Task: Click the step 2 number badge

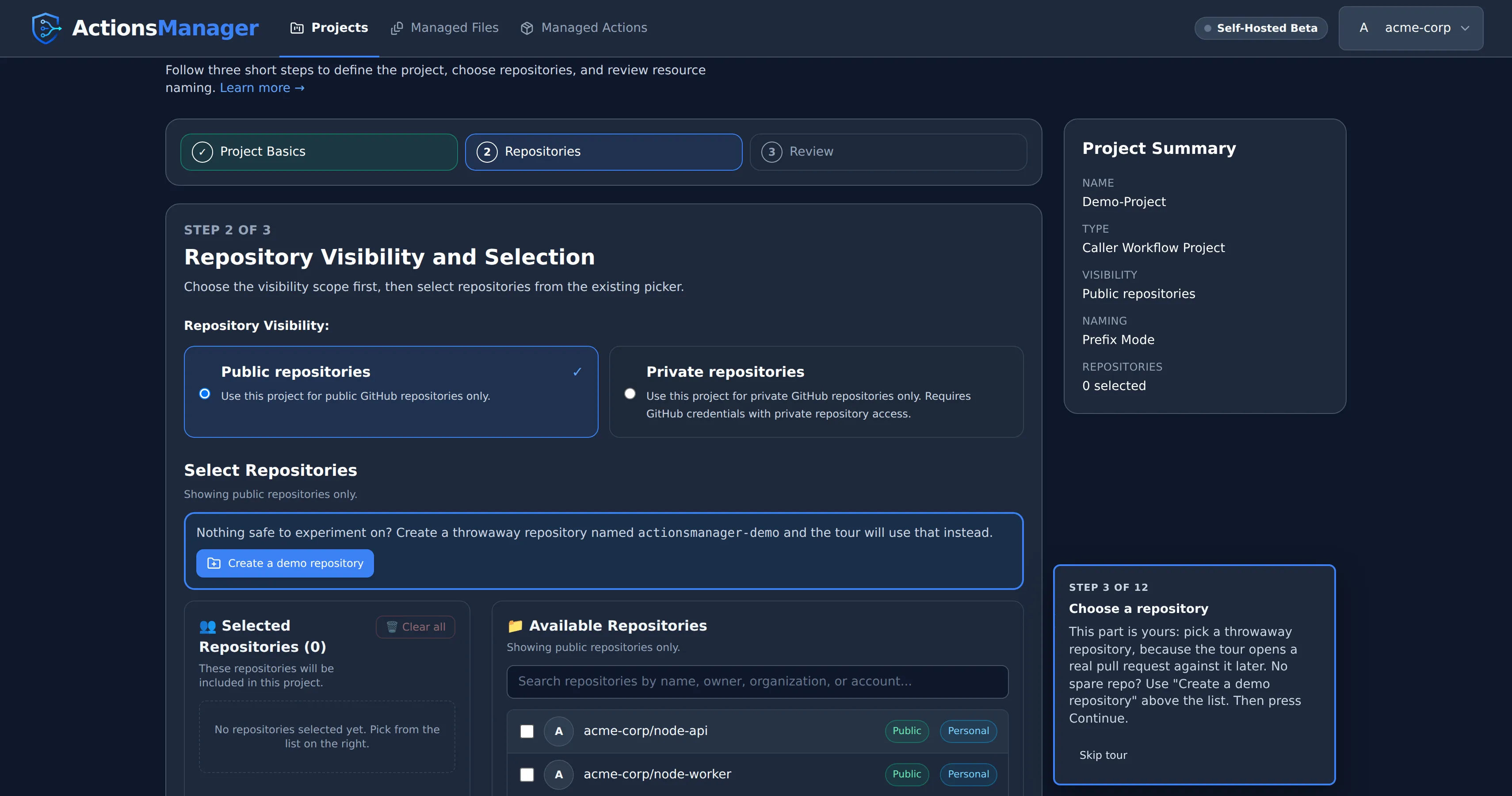Action: point(487,152)
